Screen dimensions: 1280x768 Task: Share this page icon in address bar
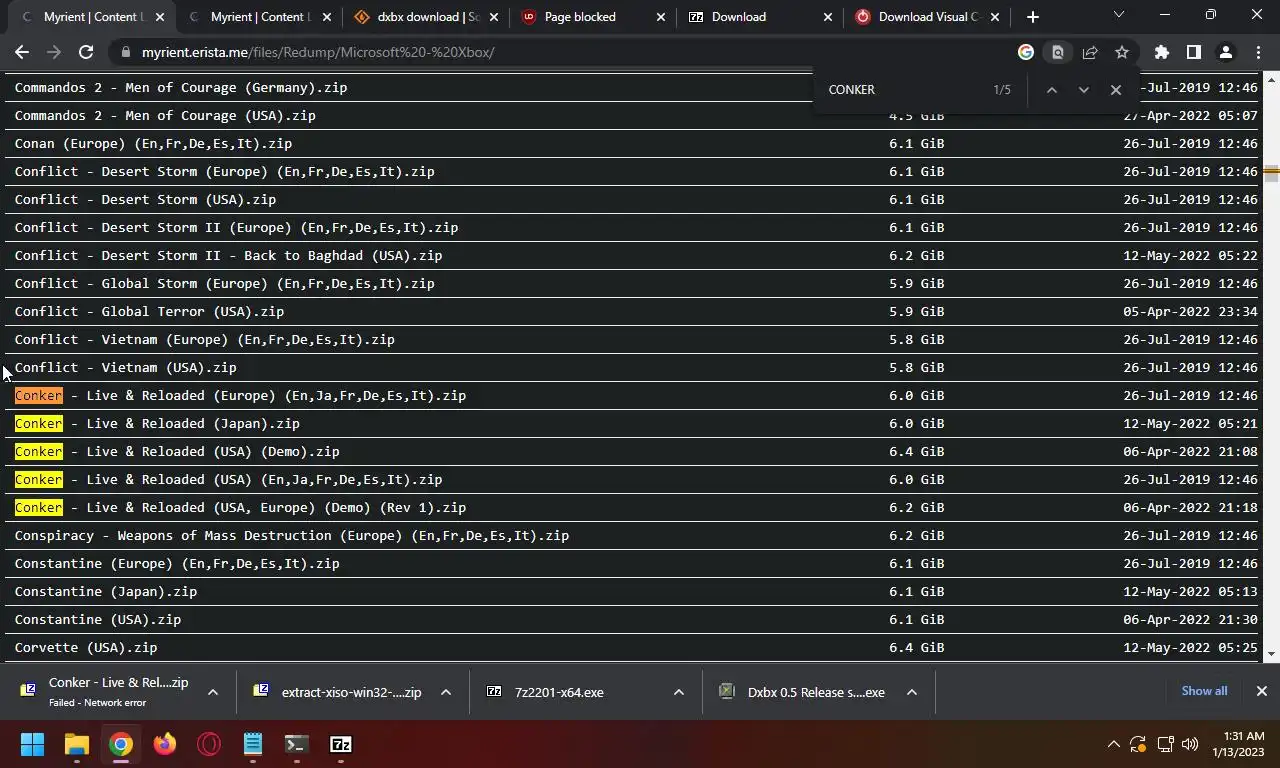point(1090,52)
